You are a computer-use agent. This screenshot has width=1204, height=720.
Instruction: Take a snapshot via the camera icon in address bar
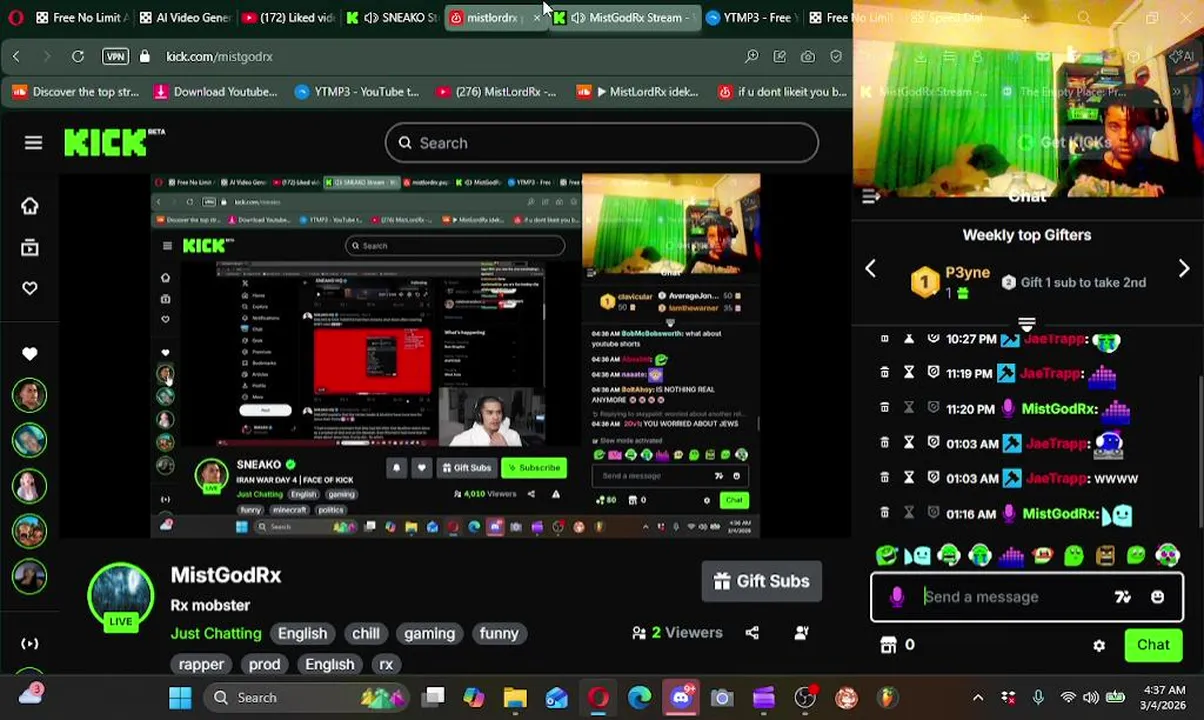807,57
